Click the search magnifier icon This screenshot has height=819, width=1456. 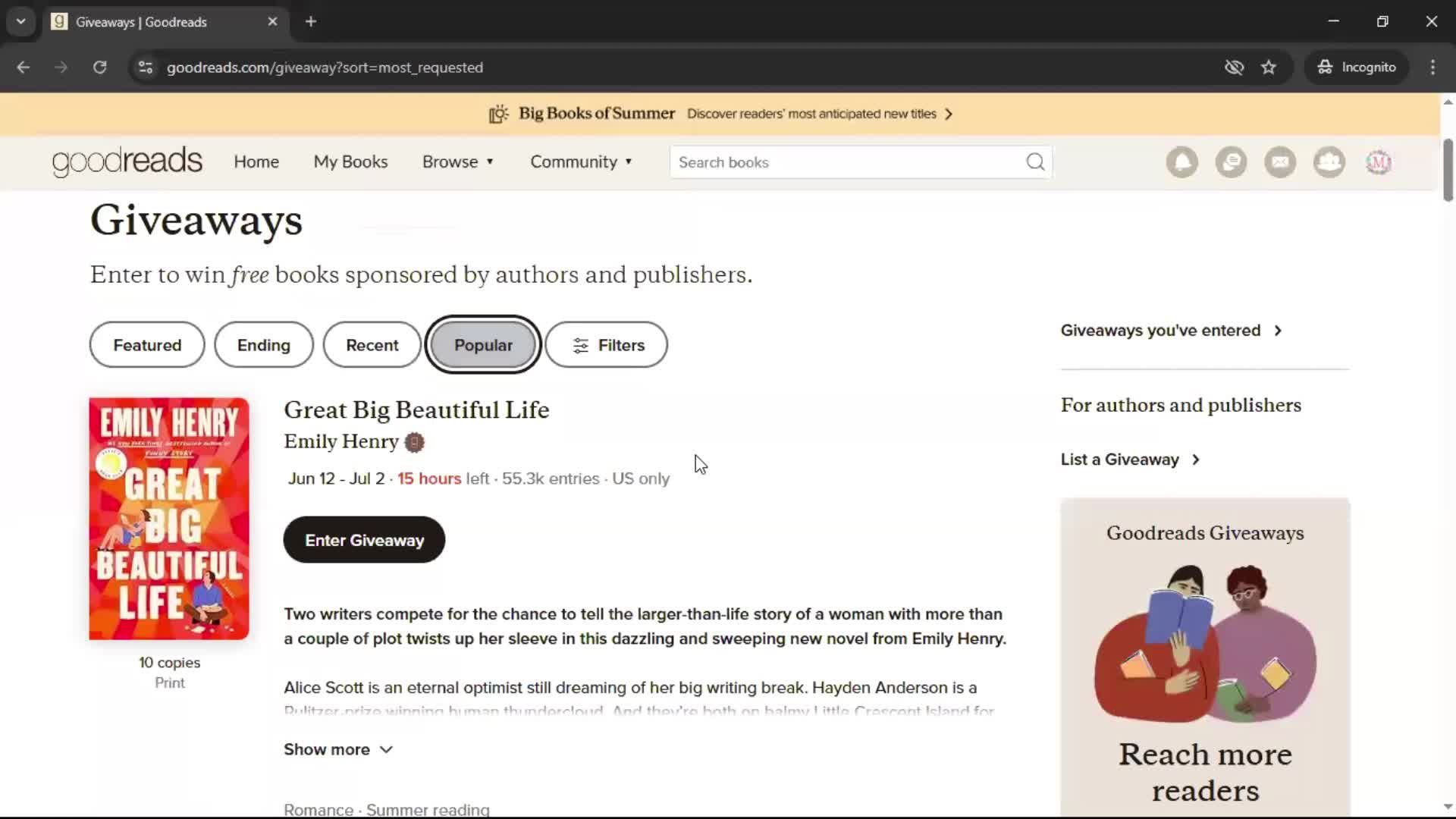1035,162
